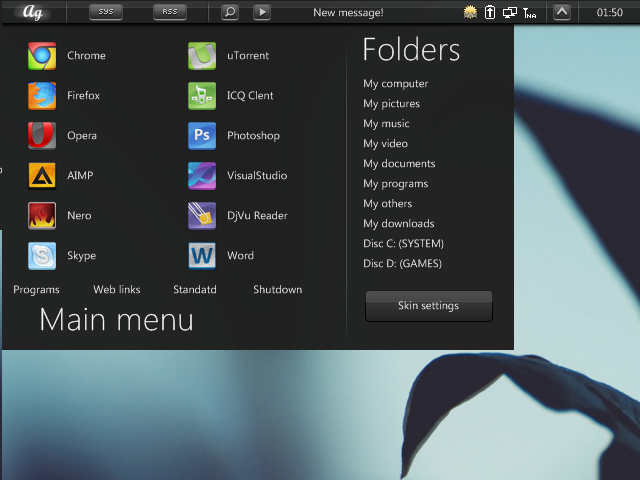Open the uTorrent application icon
Image resolution: width=640 pixels, height=480 pixels.
click(x=202, y=56)
